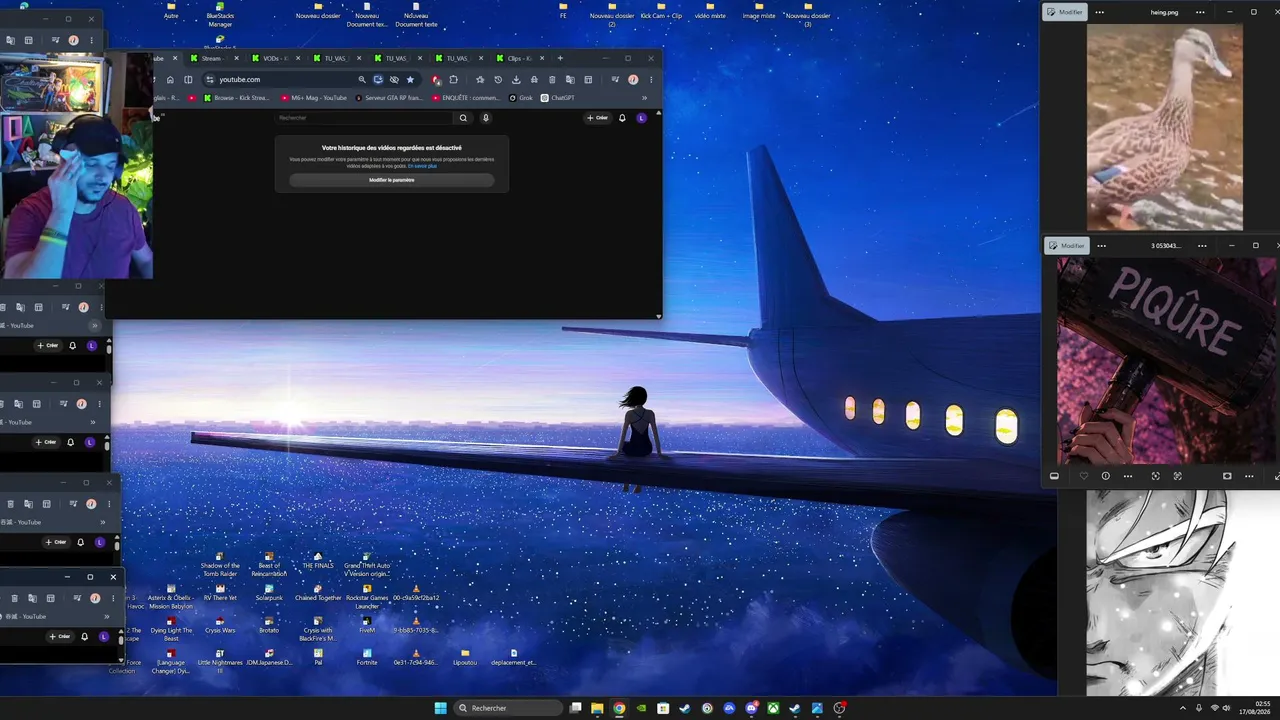The height and width of the screenshot is (720, 1280).
Task: Select the Fortnite desktop icon
Action: pos(367,658)
